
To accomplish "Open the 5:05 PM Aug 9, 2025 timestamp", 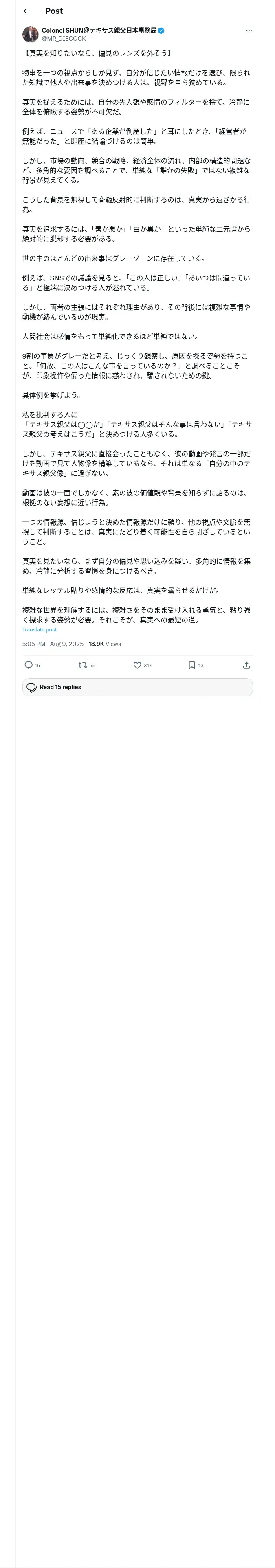I will pyautogui.click(x=53, y=644).
